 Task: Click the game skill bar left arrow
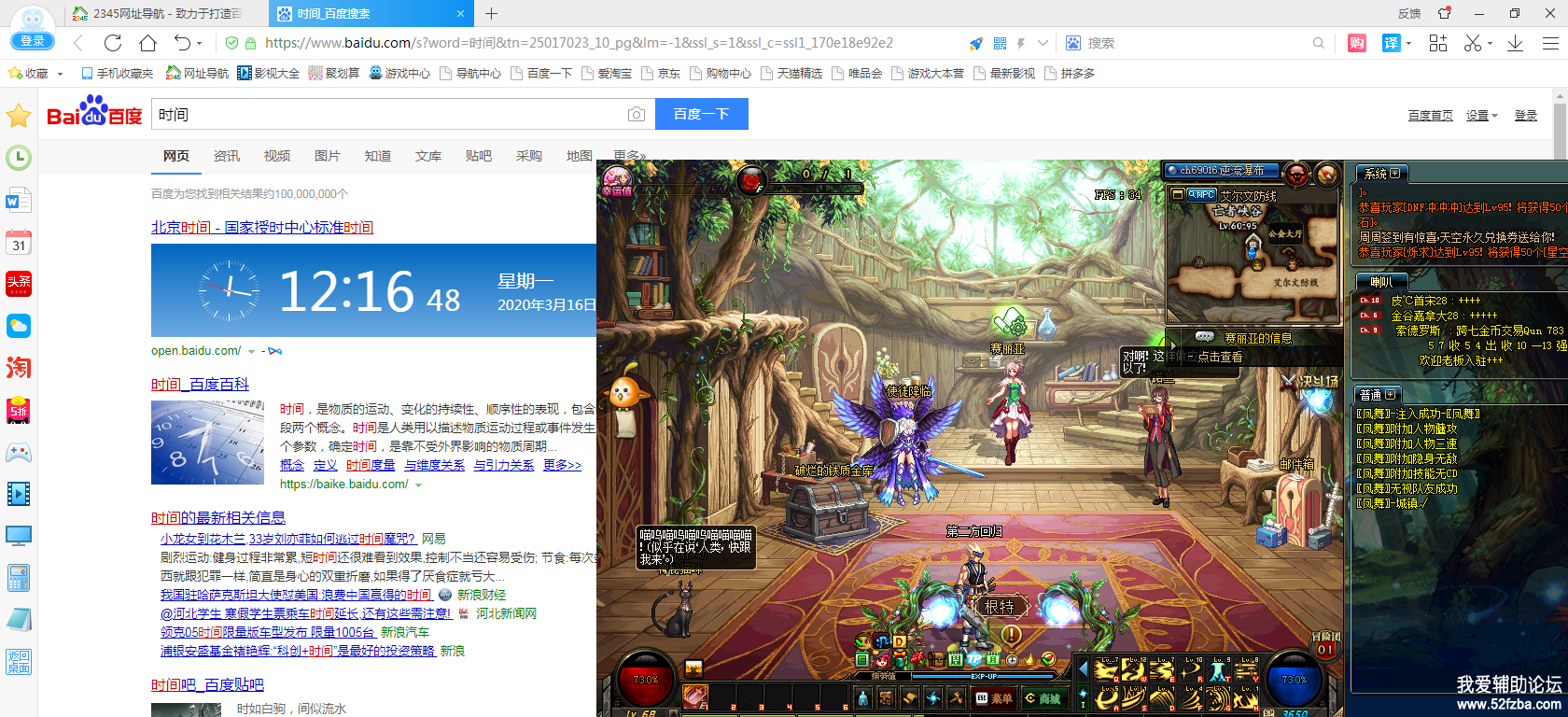coord(1084,668)
